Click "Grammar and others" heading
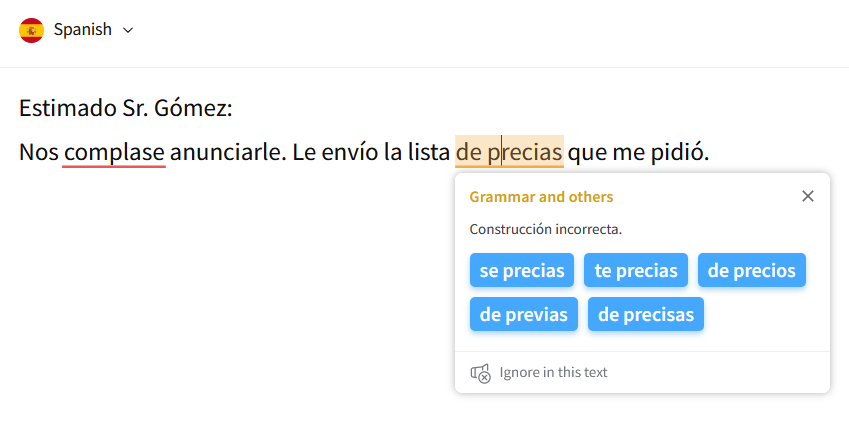Image resolution: width=849 pixels, height=438 pixels. coord(541,197)
